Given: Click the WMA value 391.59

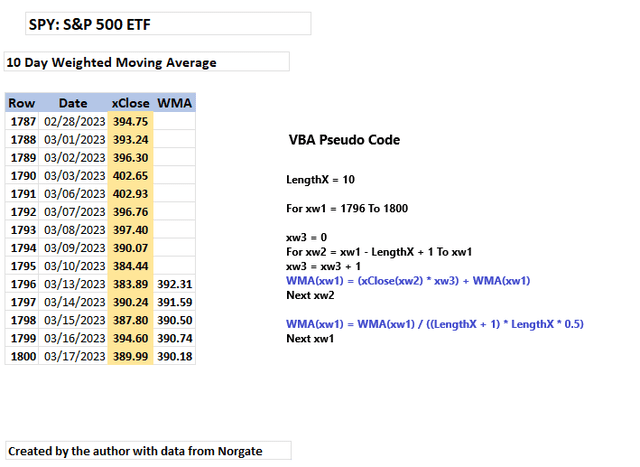Looking at the screenshot, I should [175, 302].
